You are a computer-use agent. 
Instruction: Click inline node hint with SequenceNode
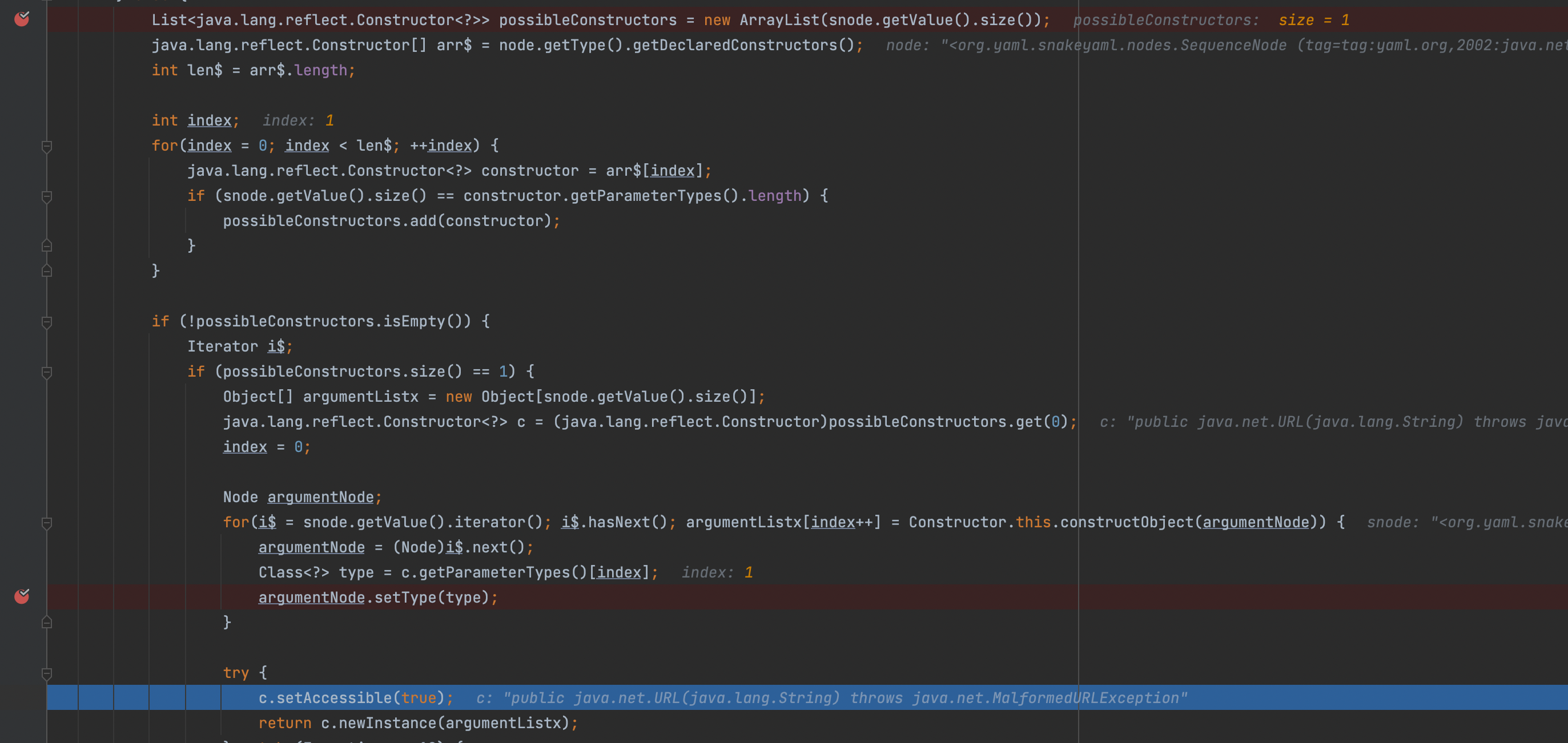pyautogui.click(x=1227, y=45)
